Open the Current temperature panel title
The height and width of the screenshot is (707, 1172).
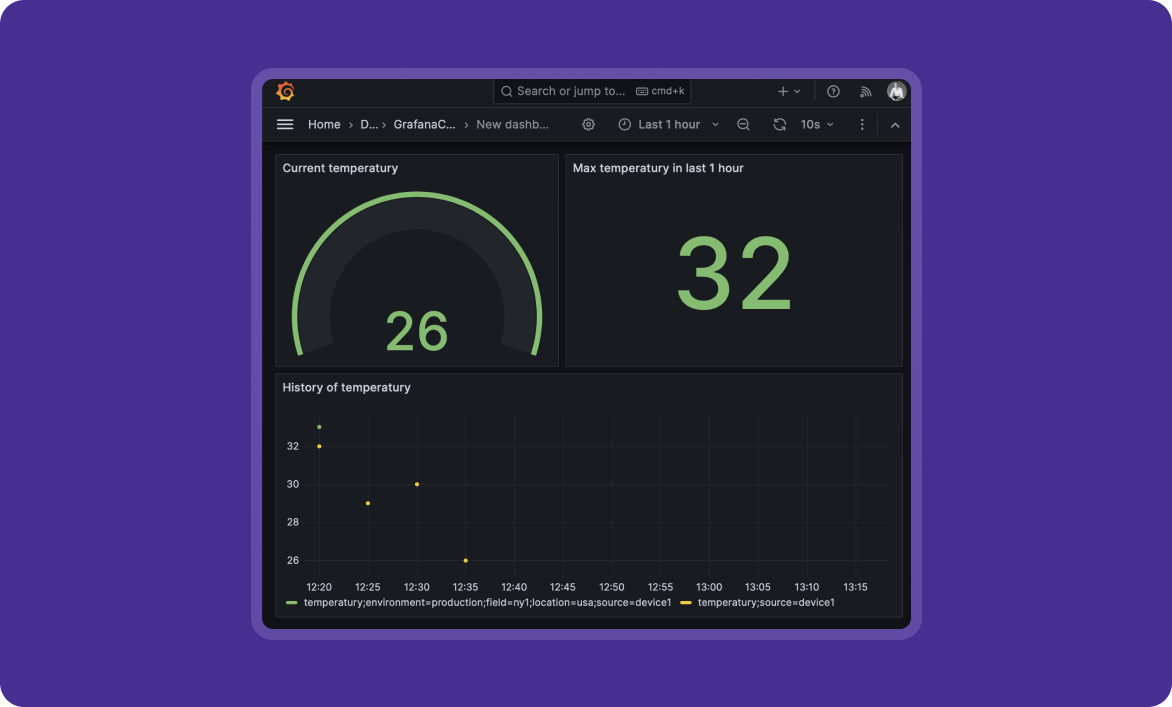[x=340, y=168]
